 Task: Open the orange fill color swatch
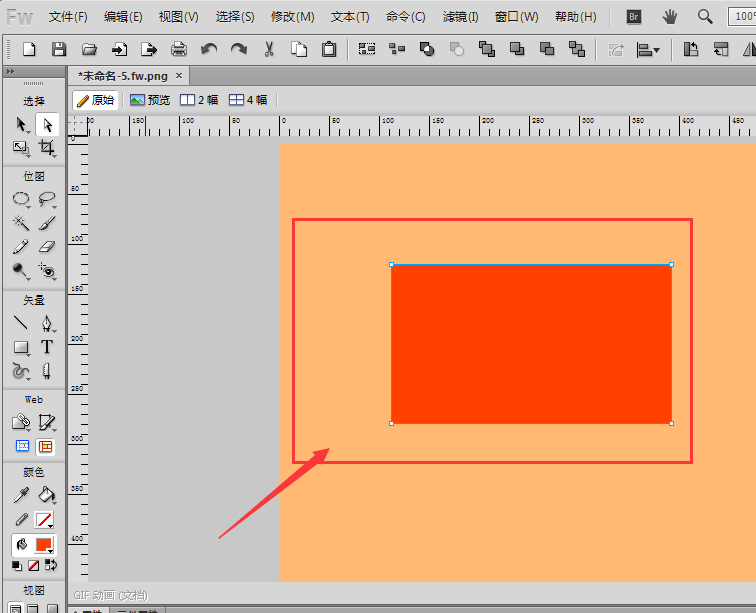click(x=44, y=545)
